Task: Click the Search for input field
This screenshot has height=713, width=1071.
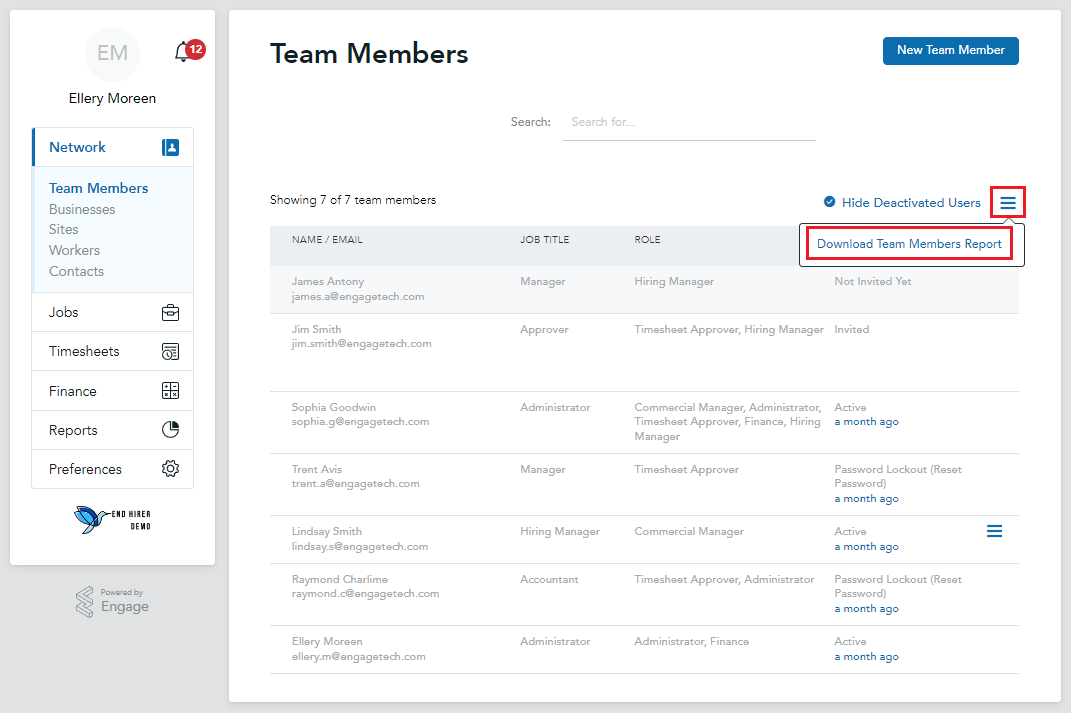Action: coord(688,121)
